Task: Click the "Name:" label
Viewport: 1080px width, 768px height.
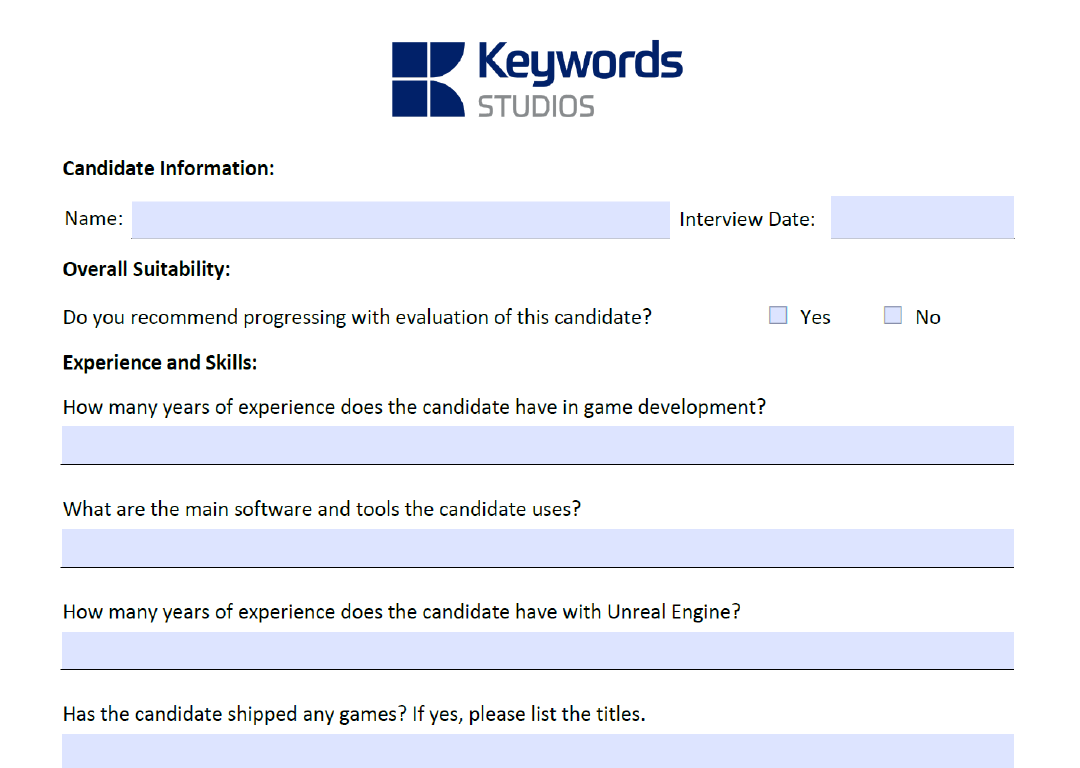Action: coord(94,218)
